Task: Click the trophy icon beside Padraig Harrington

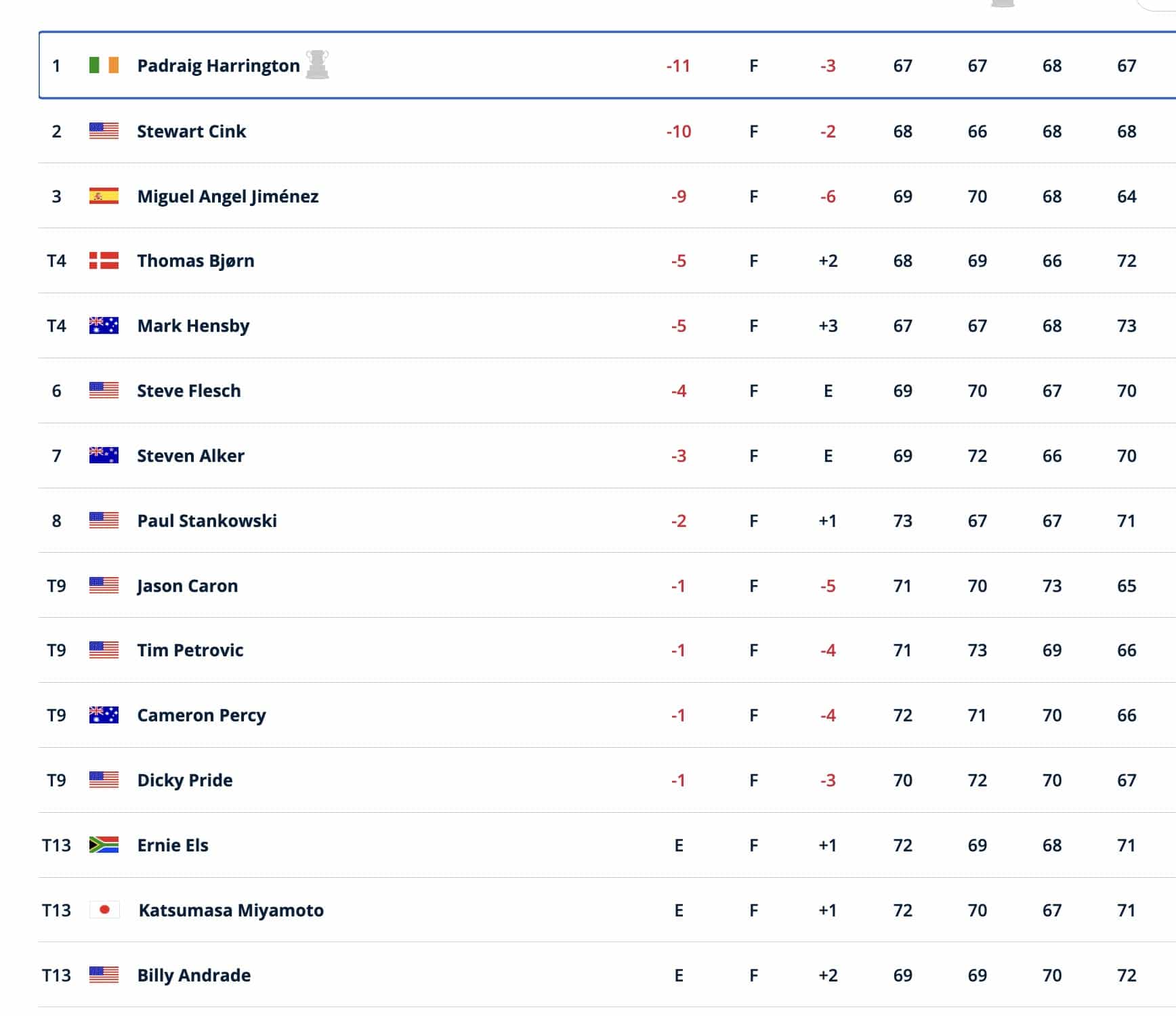Action: pos(317,65)
